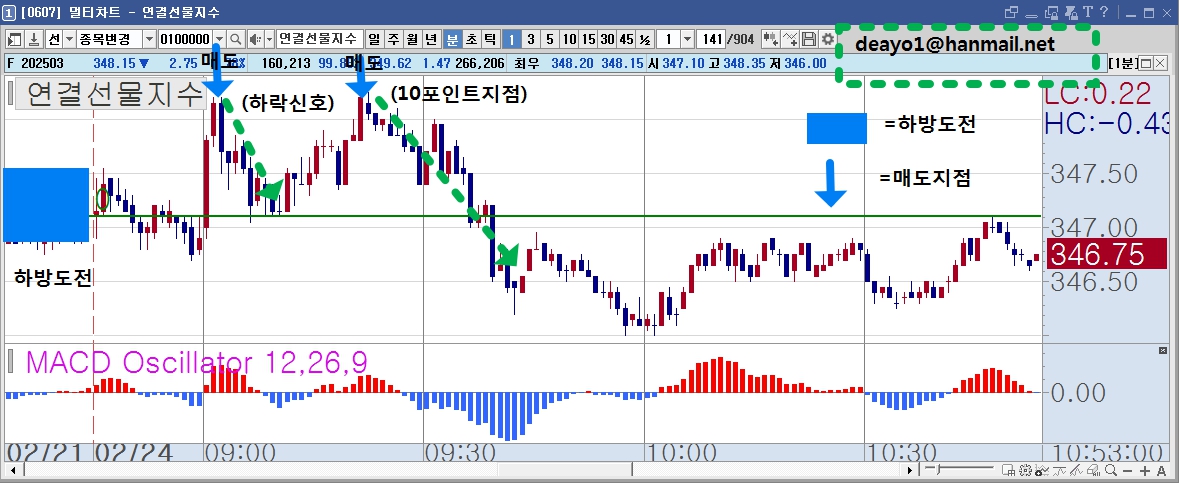Image resolution: width=1179 pixels, height=483 pixels.
Task: Click the F 202503 contract code text
Action: click(35, 64)
